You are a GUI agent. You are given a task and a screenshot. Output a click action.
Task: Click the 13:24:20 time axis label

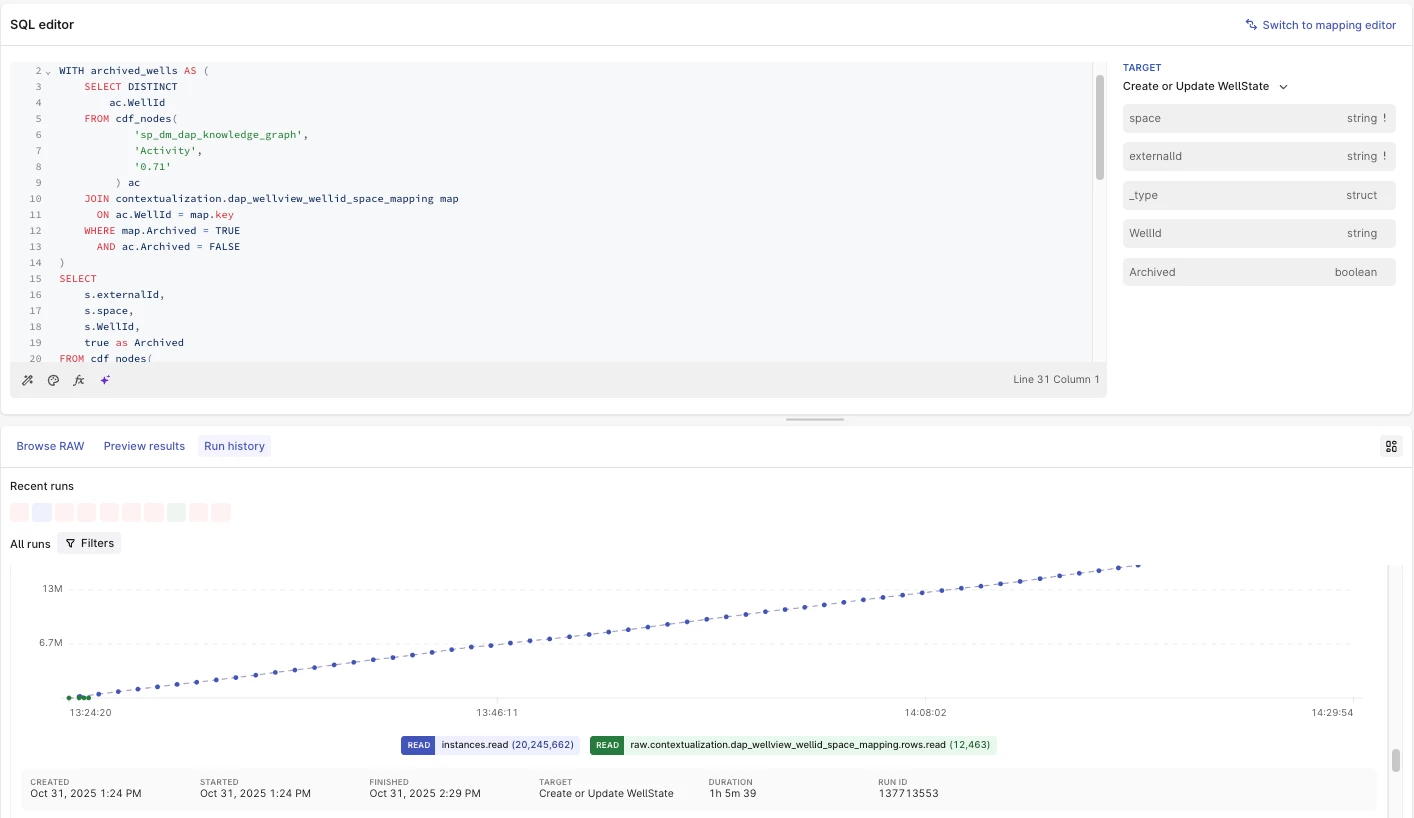pyautogui.click(x=90, y=713)
